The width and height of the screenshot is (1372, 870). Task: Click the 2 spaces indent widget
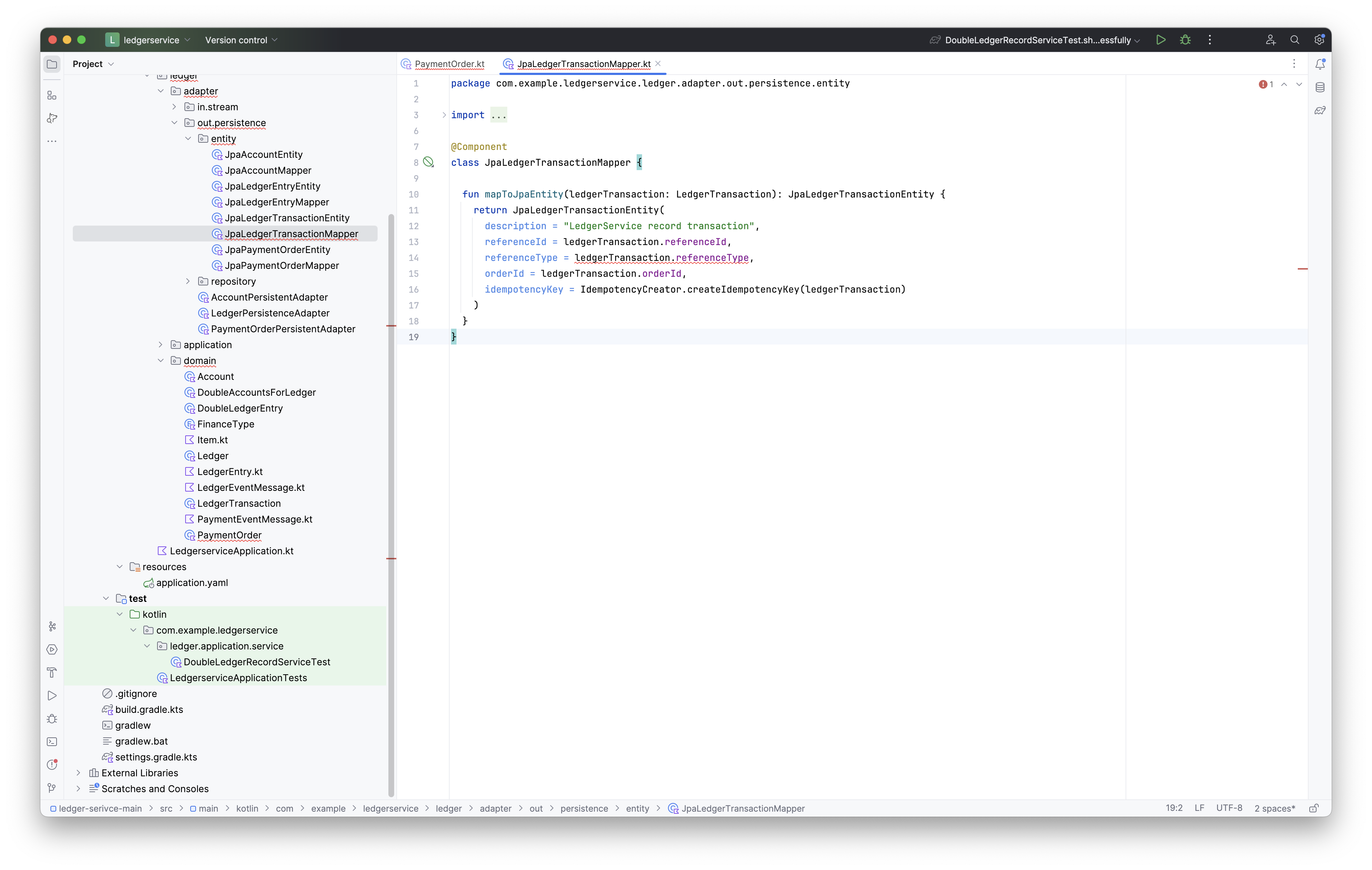point(1275,808)
